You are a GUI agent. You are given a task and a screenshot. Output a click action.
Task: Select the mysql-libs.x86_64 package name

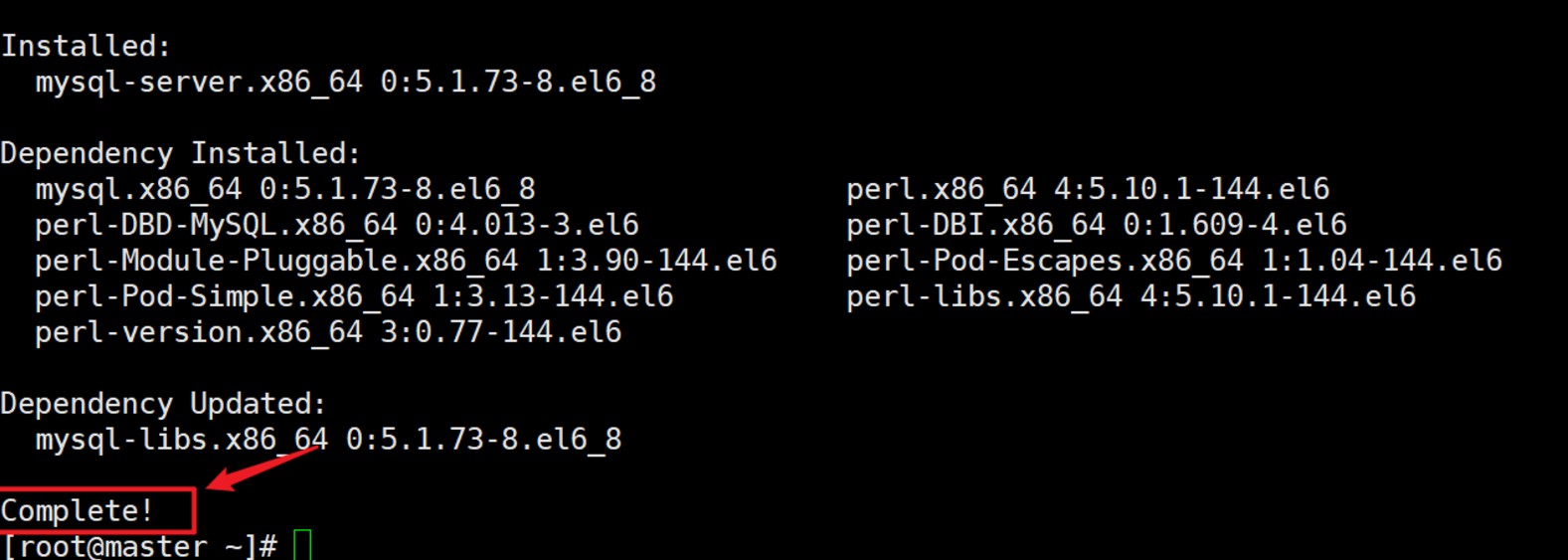(182, 440)
